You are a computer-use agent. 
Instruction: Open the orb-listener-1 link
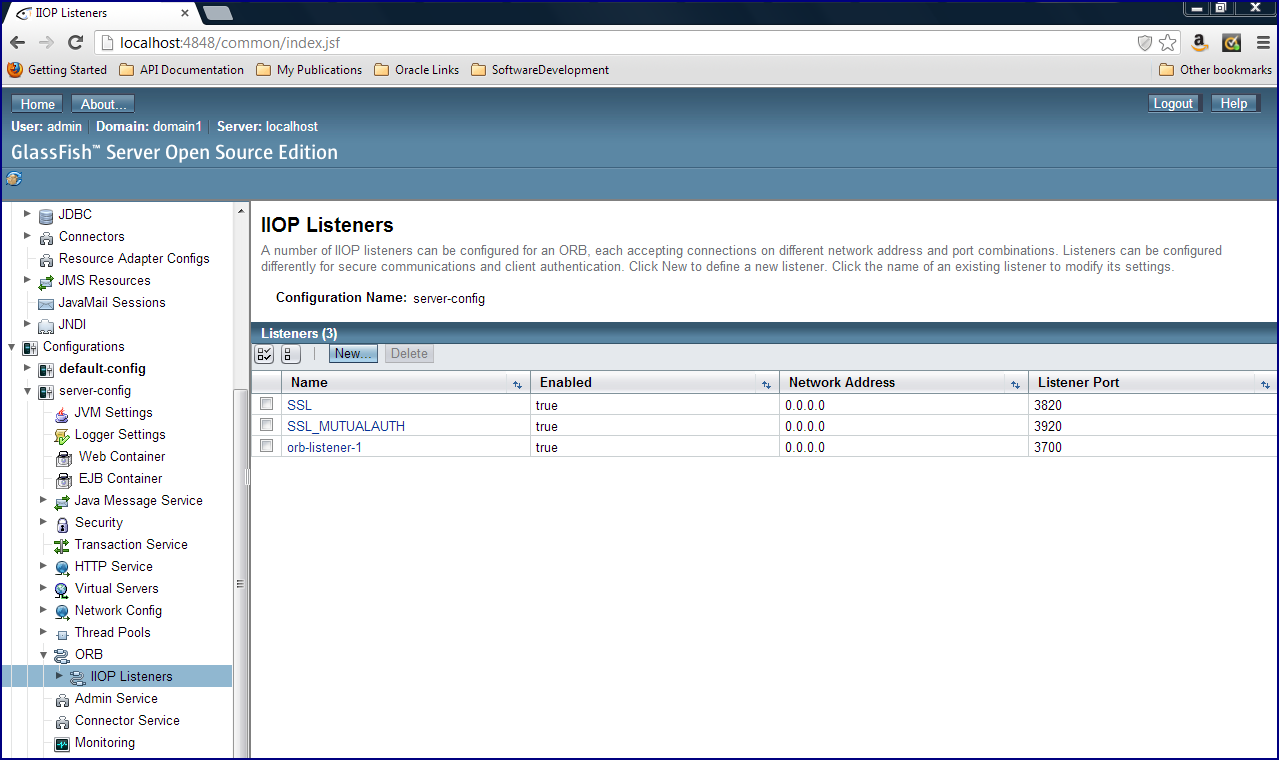pos(324,447)
